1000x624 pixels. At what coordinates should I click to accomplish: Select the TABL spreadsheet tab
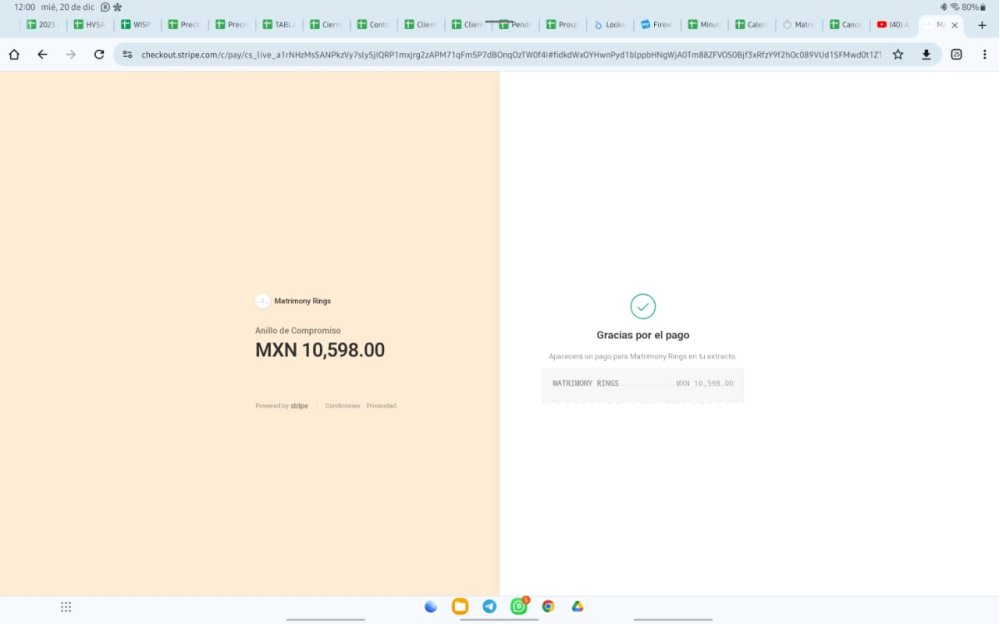[x=279, y=25]
